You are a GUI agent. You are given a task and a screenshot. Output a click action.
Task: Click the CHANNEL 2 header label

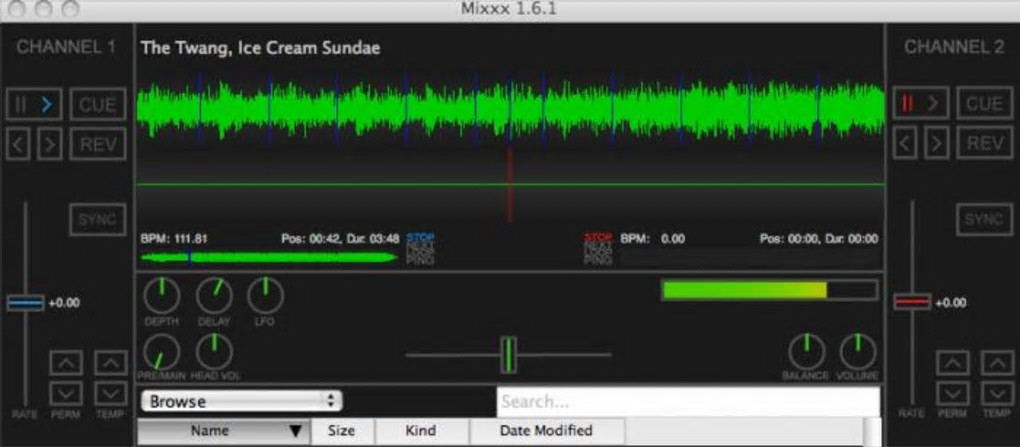(954, 47)
